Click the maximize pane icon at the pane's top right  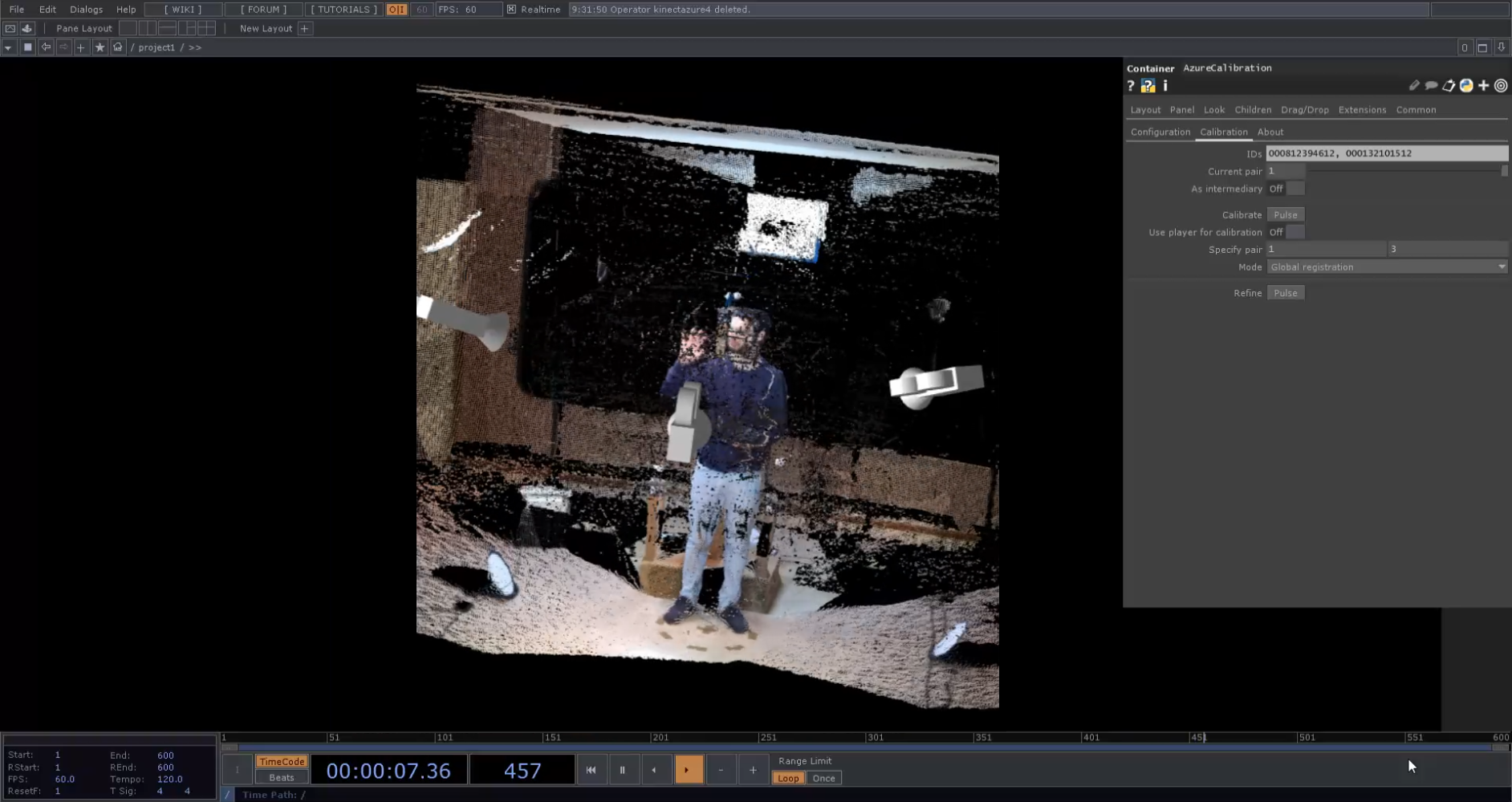point(1482,47)
